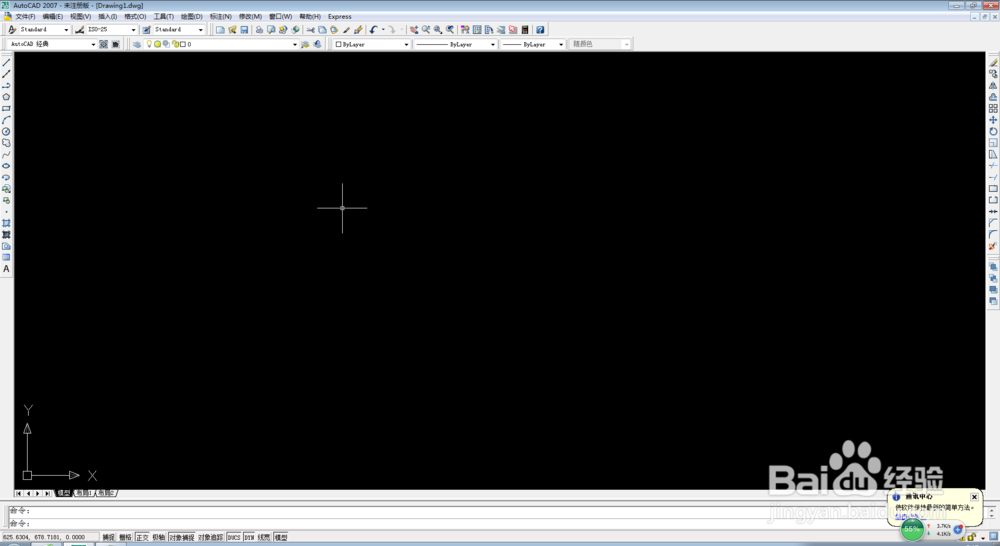Image resolution: width=1000 pixels, height=546 pixels.
Task: Click 模型 model space button in status bar
Action: [x=281, y=538]
